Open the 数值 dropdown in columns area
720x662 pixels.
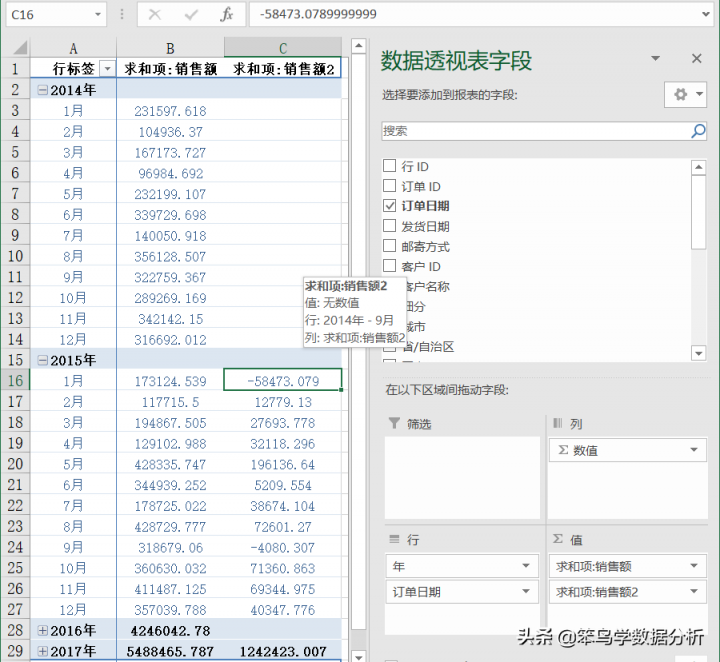[x=694, y=450]
